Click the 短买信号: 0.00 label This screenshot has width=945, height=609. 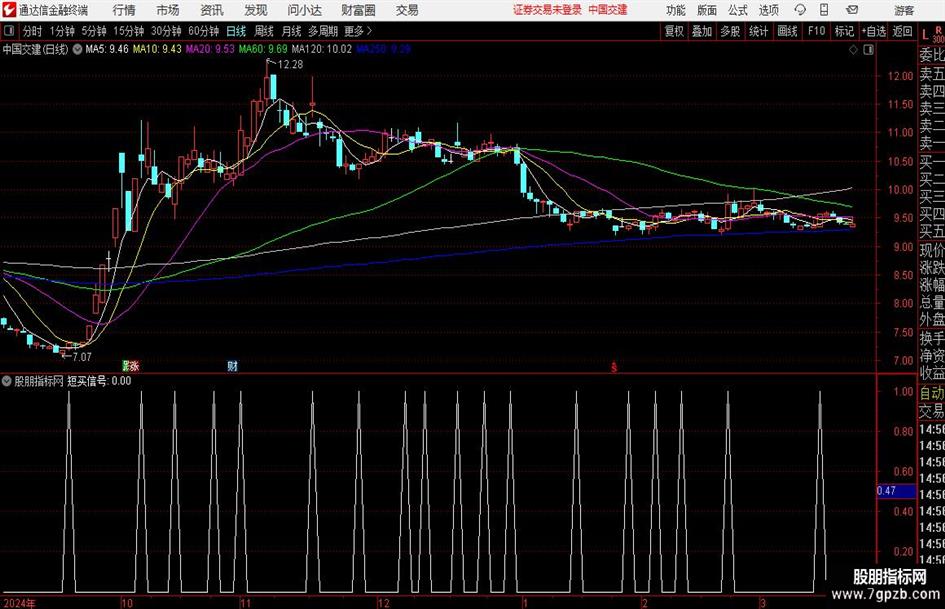pyautogui.click(x=99, y=381)
